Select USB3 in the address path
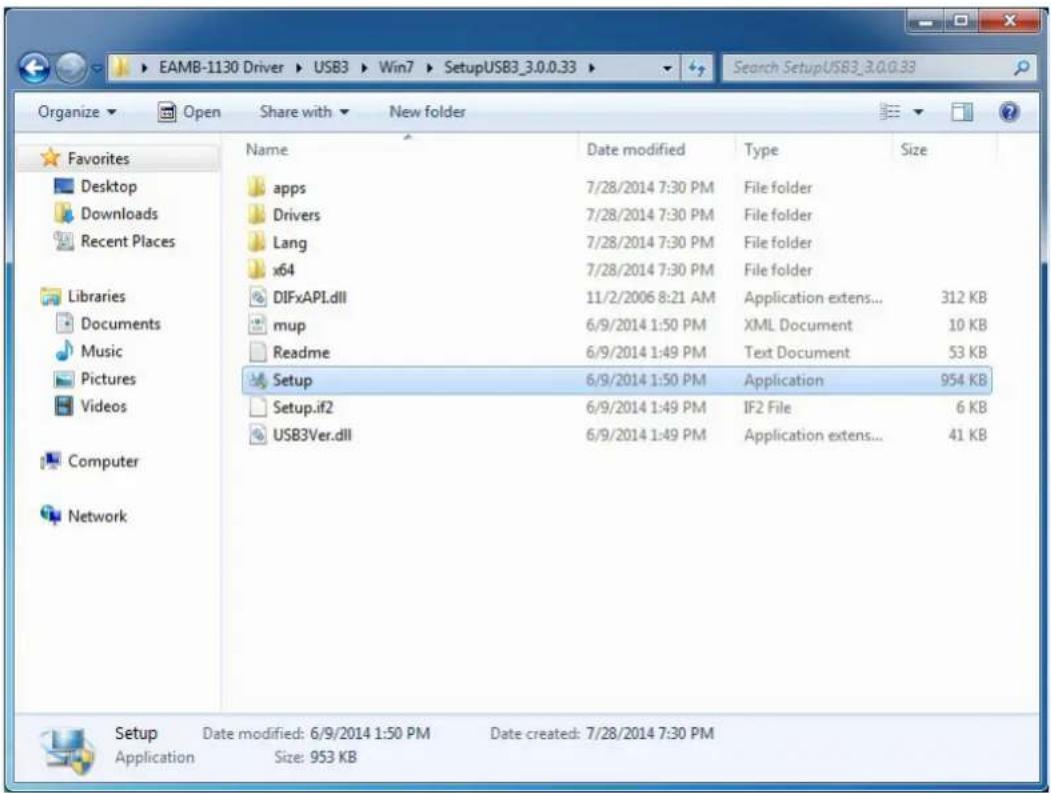This screenshot has width=1051, height=793. coord(331,68)
